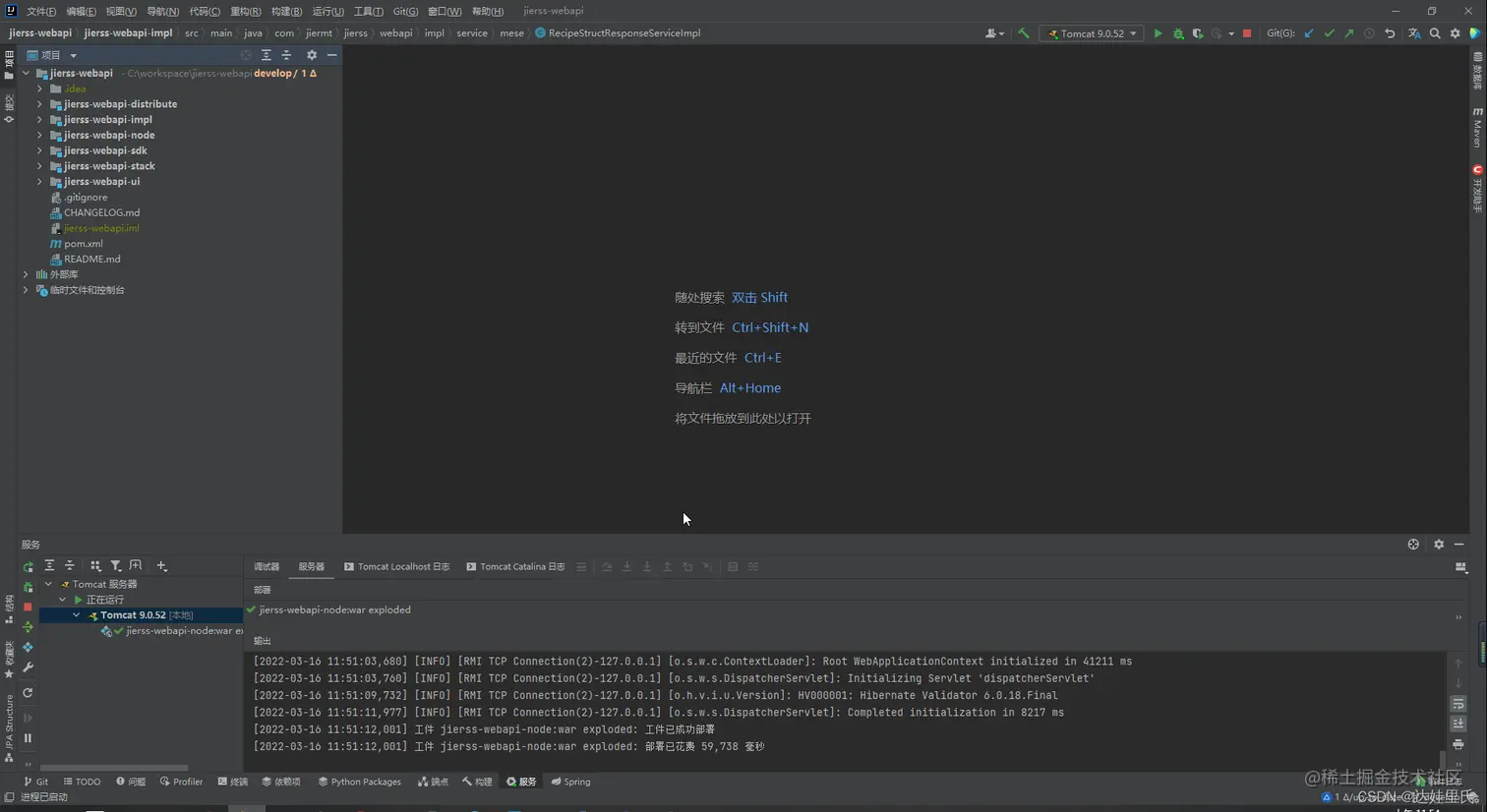Start debugging with the green bug icon

tap(1178, 33)
